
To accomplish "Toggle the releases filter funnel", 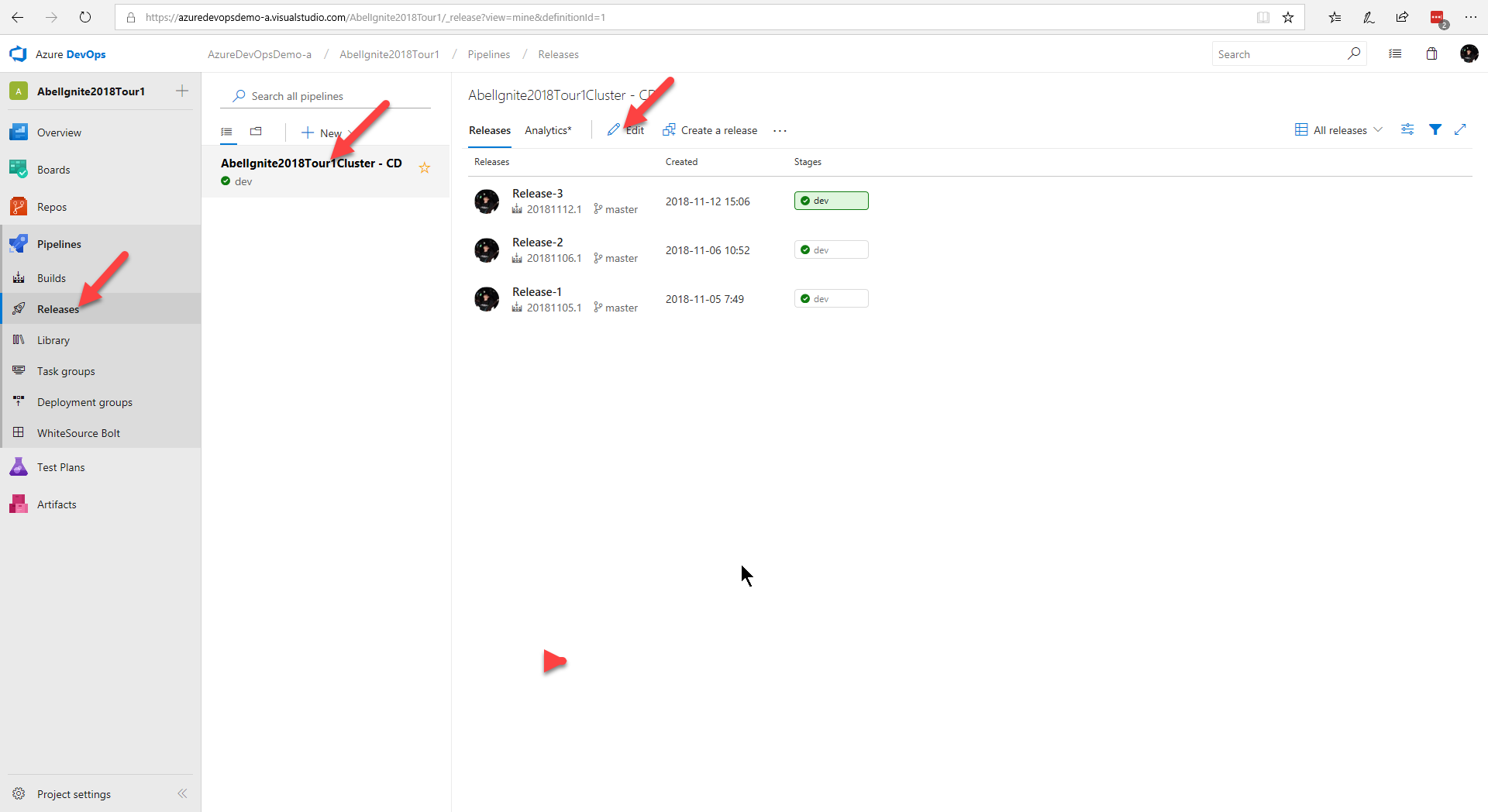I will click(1435, 129).
